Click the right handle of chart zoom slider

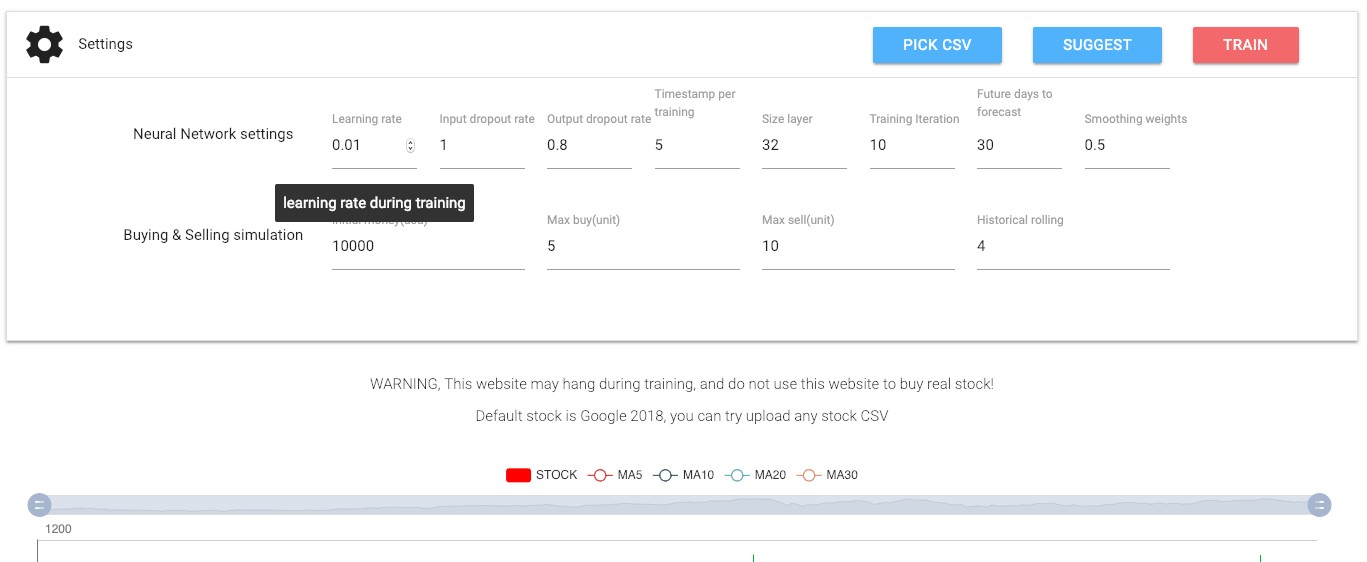pos(1319,506)
